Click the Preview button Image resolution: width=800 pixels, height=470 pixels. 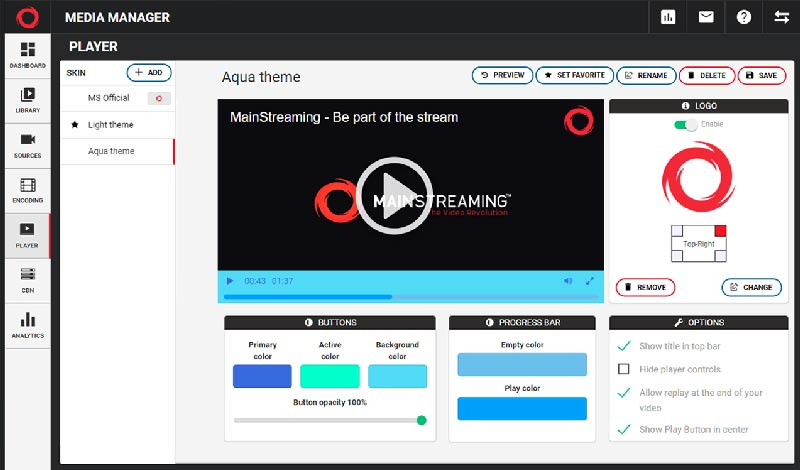(x=503, y=75)
